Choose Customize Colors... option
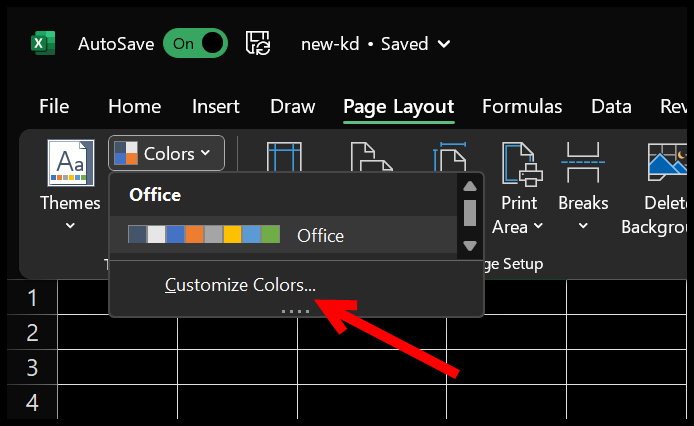Image resolution: width=694 pixels, height=426 pixels. click(x=240, y=285)
